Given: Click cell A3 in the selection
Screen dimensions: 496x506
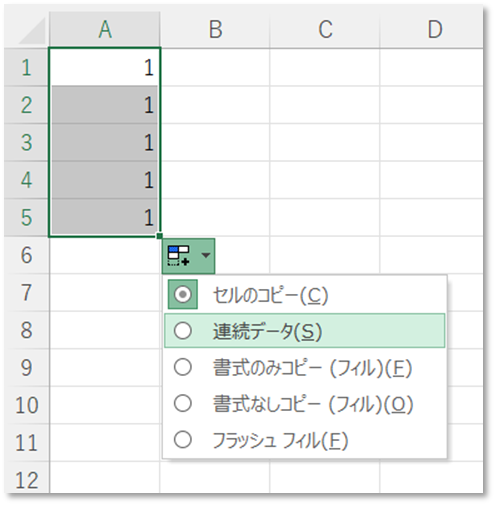Looking at the screenshot, I should tap(105, 142).
